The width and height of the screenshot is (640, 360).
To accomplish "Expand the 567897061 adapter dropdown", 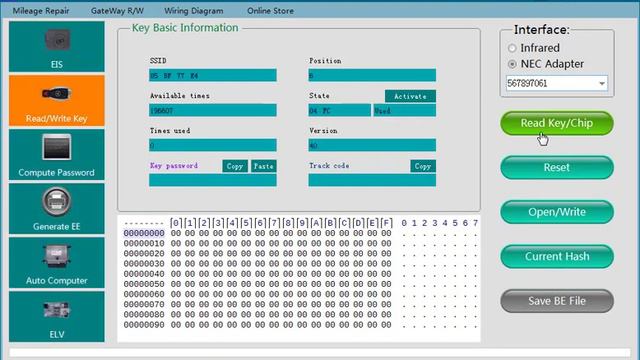I will coord(602,83).
